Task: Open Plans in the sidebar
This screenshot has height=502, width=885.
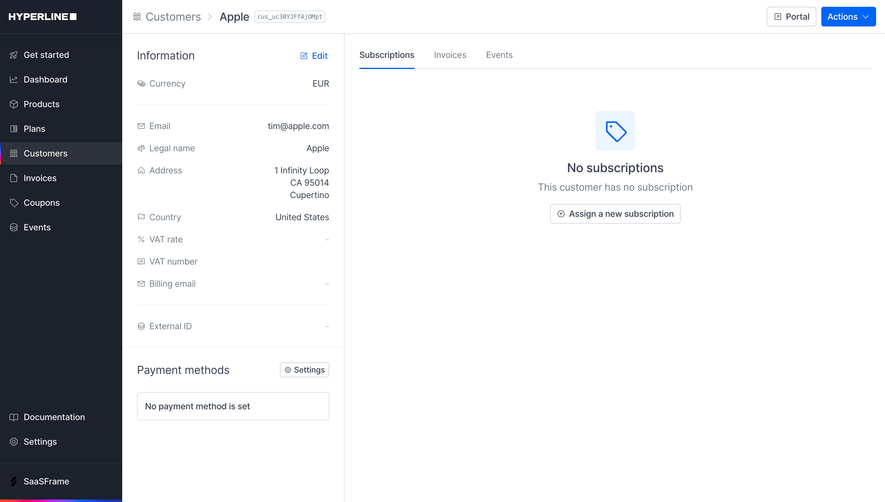Action: tap(61, 129)
